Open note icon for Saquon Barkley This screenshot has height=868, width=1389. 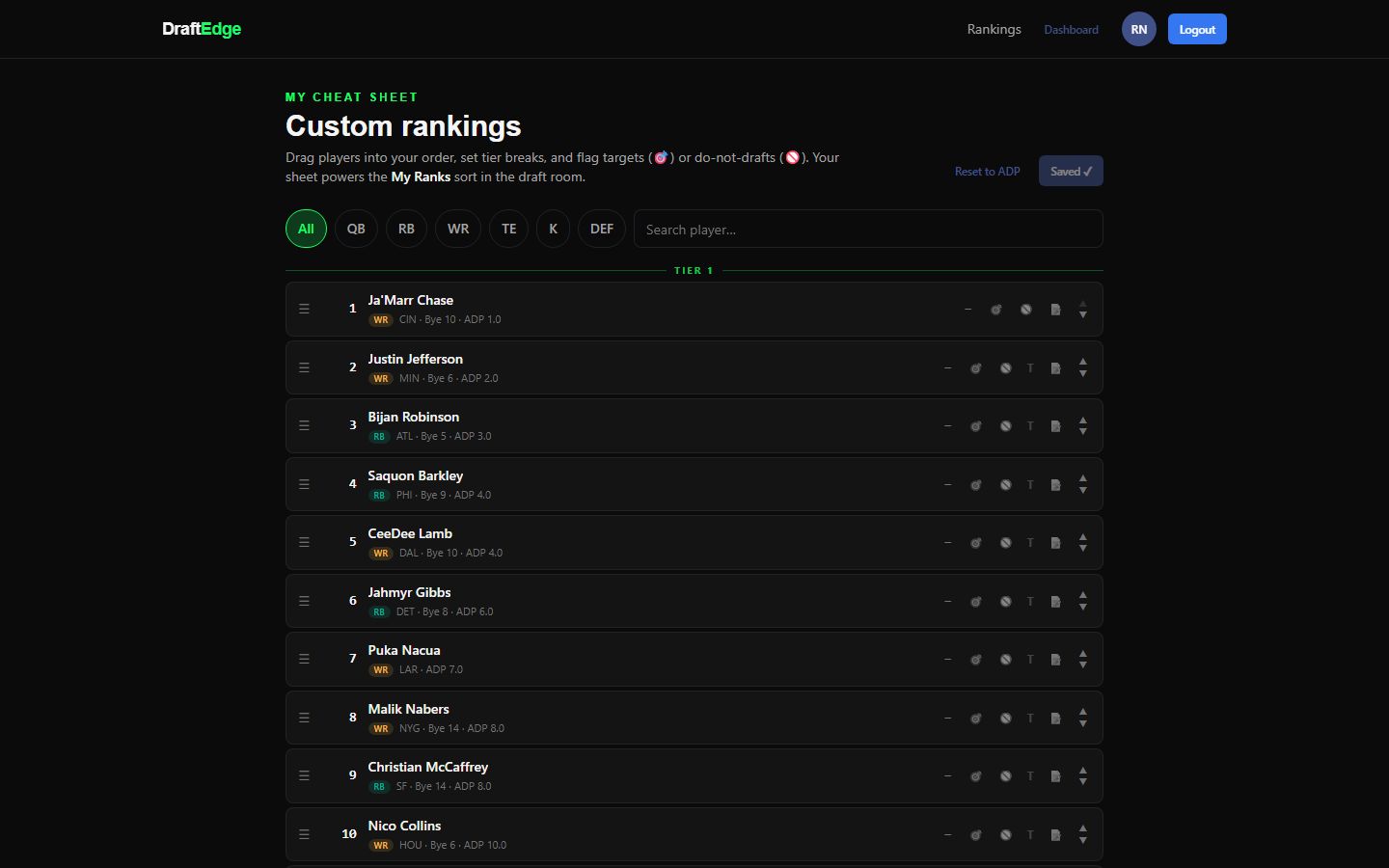(x=1055, y=484)
